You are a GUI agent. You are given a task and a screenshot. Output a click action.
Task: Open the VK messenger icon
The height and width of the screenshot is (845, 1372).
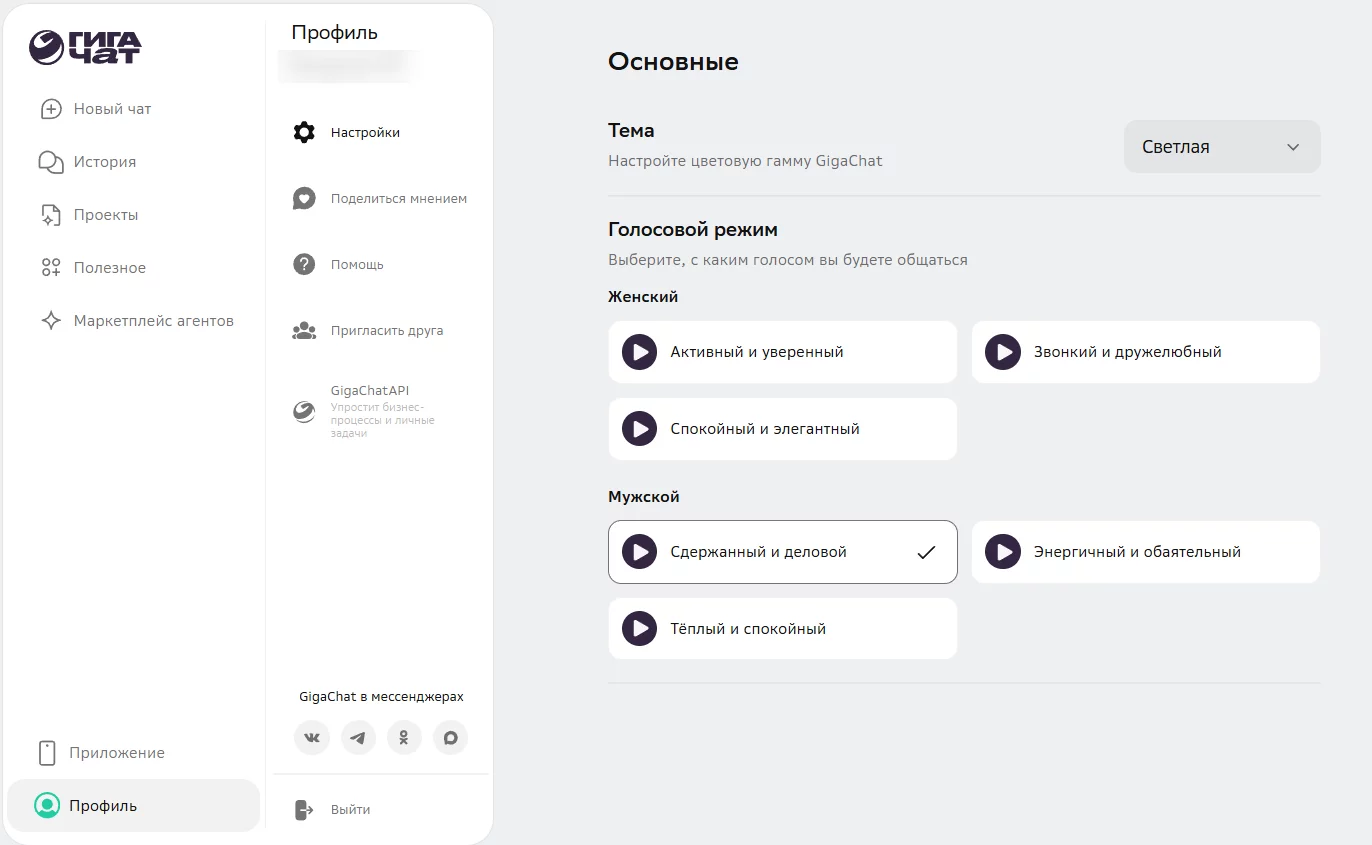click(312, 738)
